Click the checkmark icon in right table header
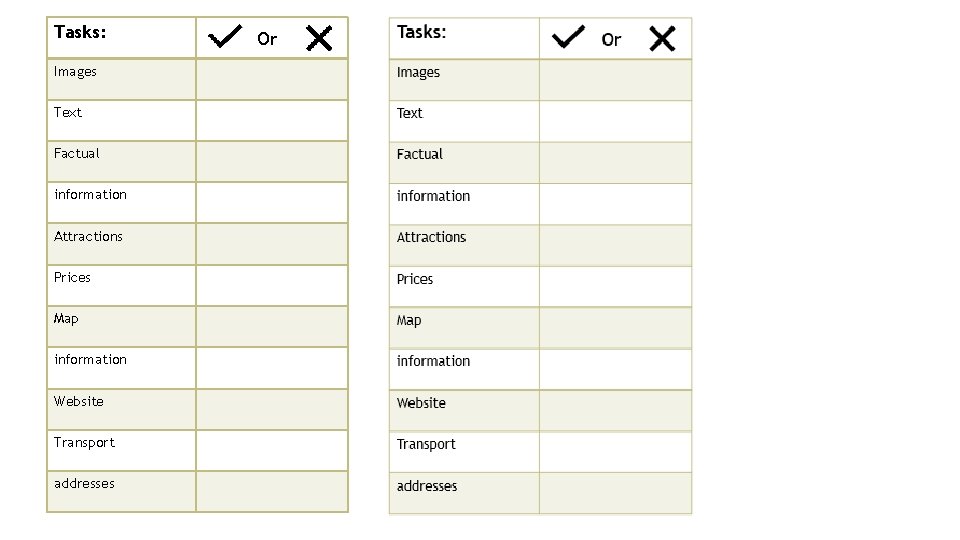 pyautogui.click(x=568, y=37)
